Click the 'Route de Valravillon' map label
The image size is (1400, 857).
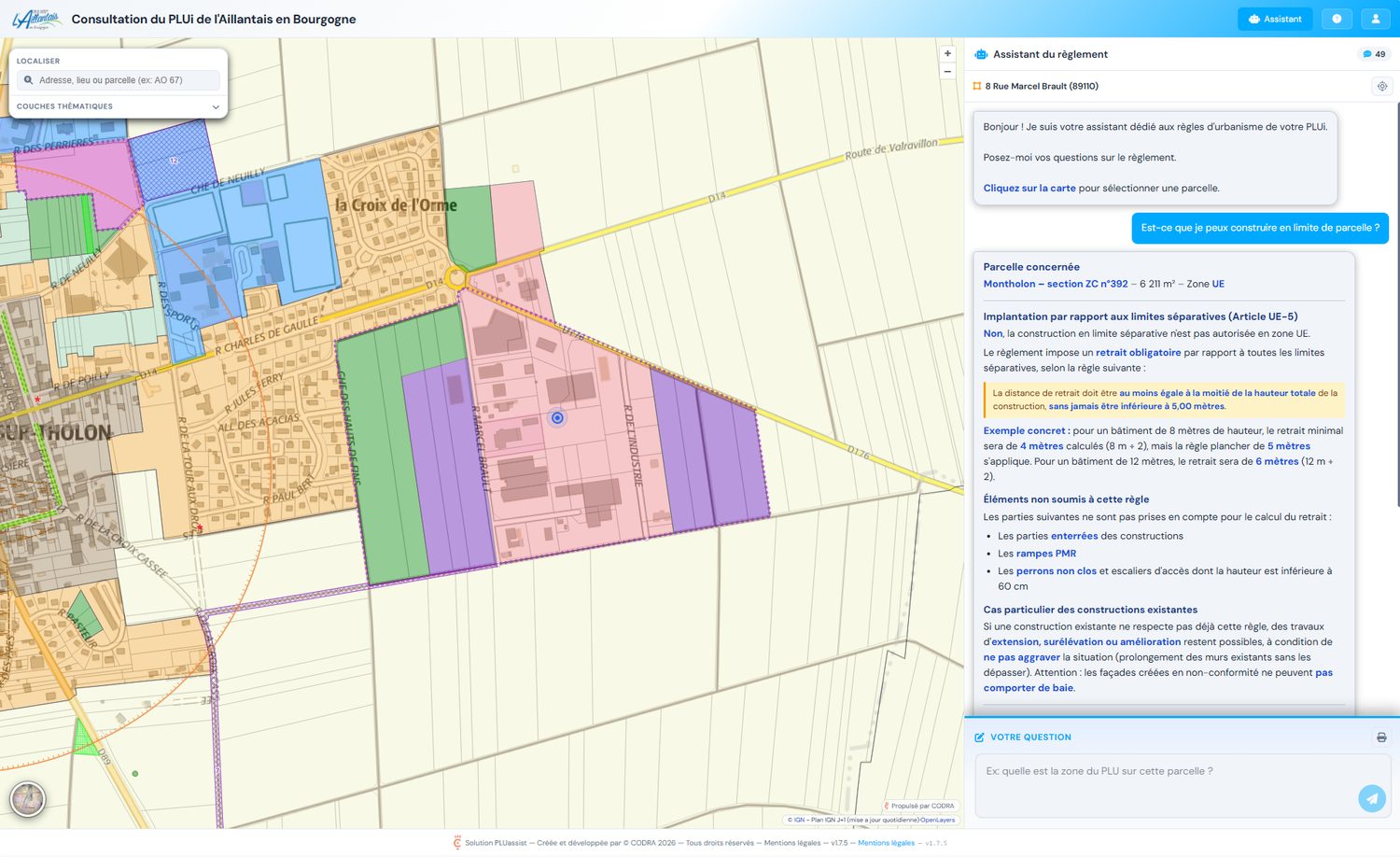click(x=891, y=148)
